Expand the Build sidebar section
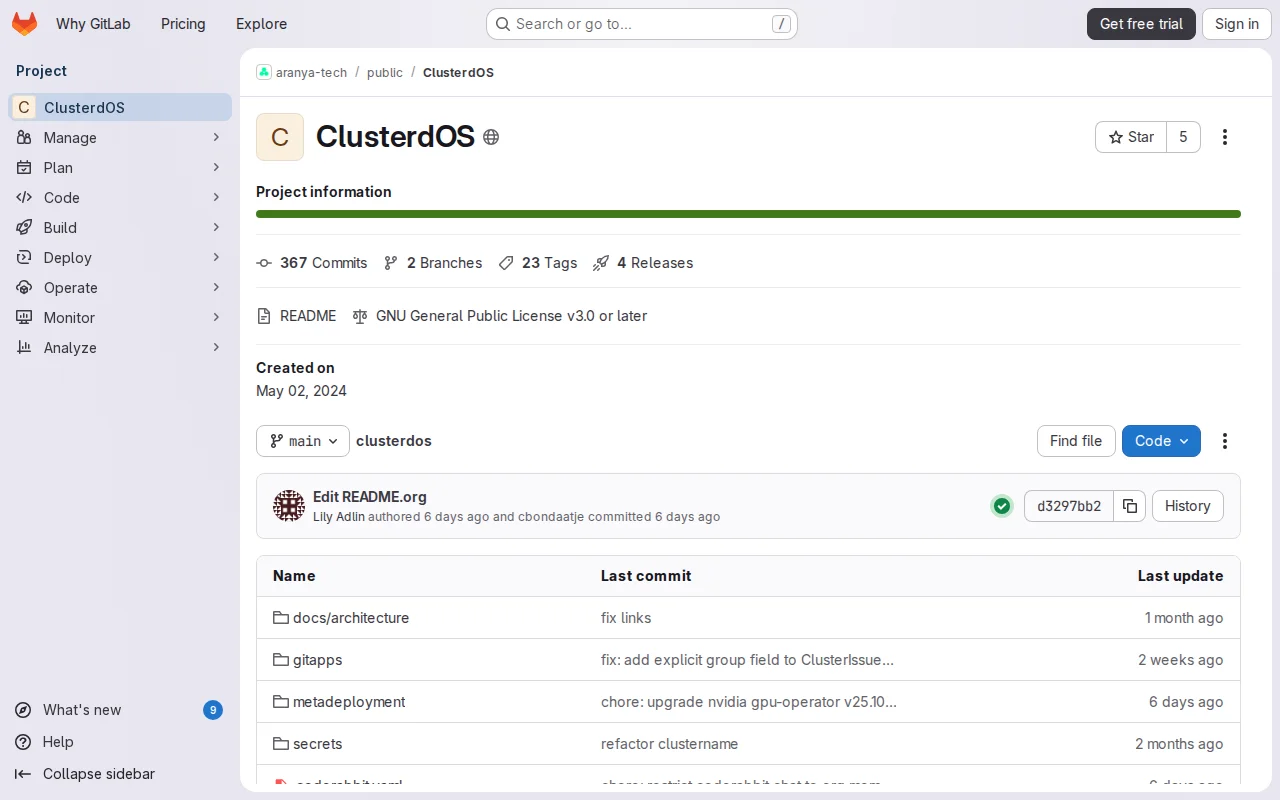The width and height of the screenshot is (1280, 800). tap(120, 227)
